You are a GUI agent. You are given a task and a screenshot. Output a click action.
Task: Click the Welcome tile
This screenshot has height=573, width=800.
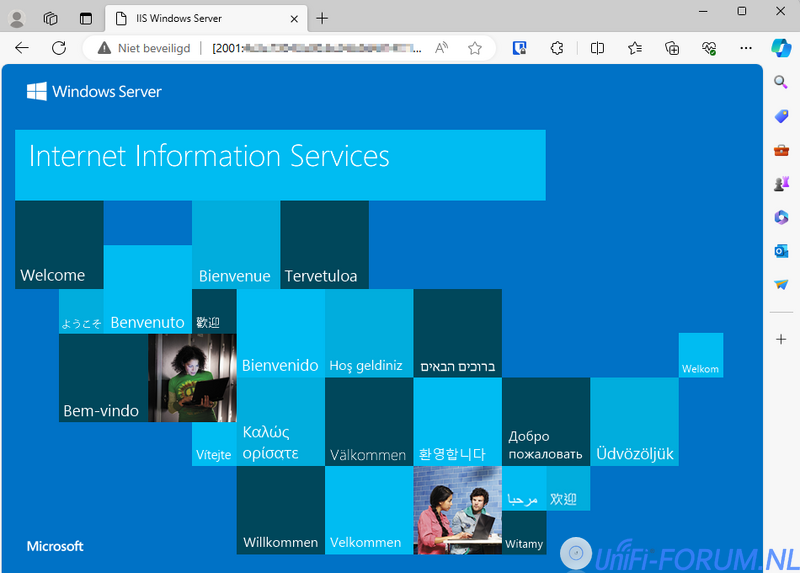(x=59, y=245)
